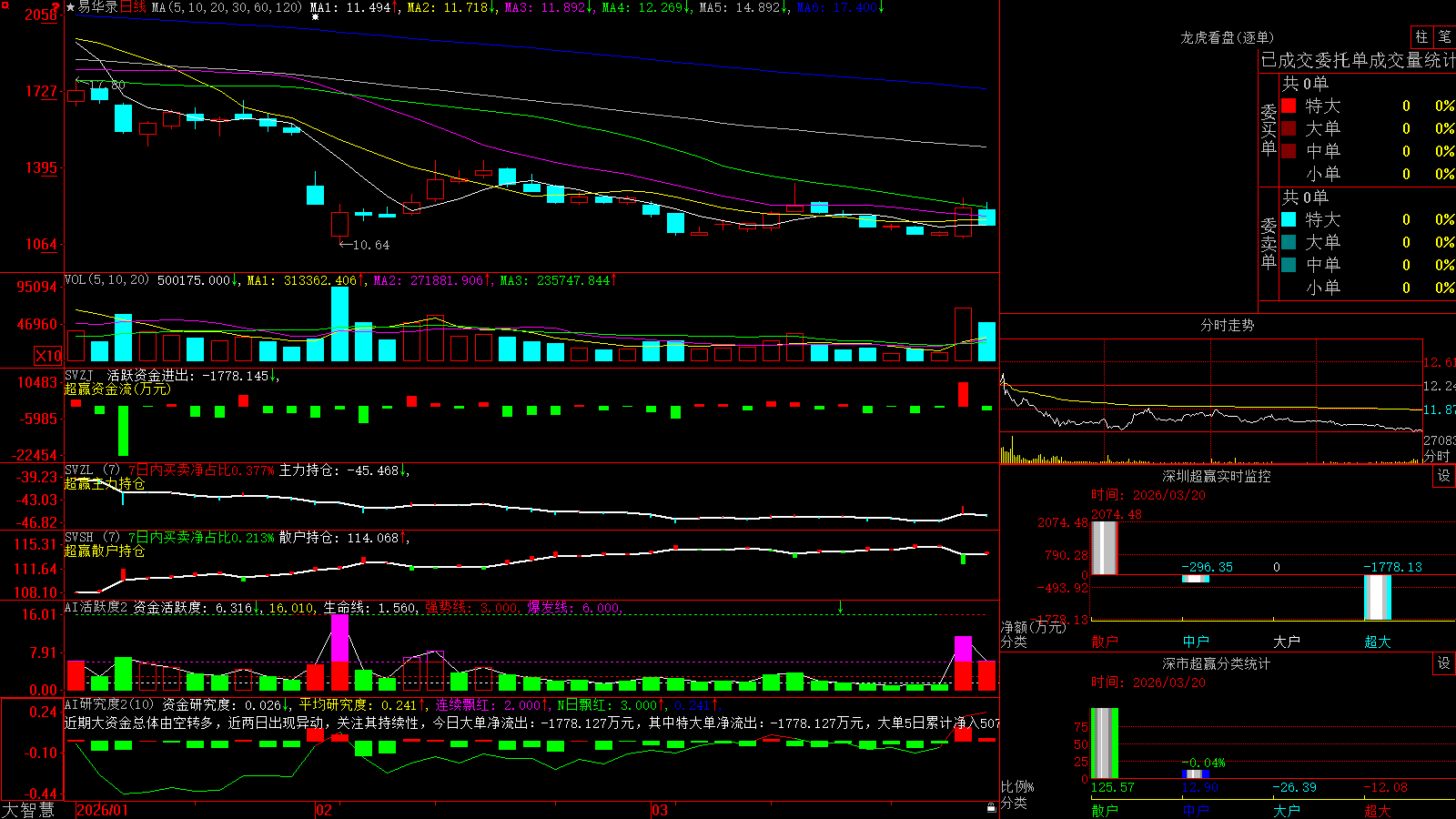
Task: Click the 2026/01 date marker on time axis
Action: [x=103, y=810]
